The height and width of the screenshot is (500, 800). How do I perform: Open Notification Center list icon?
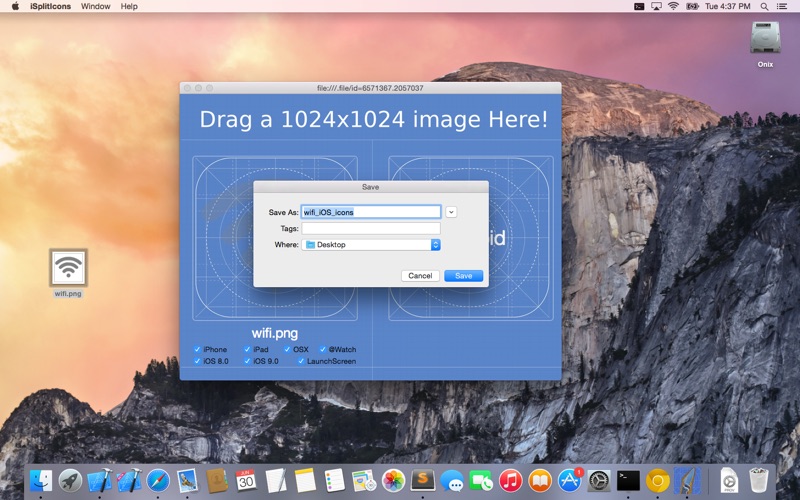(782, 6)
